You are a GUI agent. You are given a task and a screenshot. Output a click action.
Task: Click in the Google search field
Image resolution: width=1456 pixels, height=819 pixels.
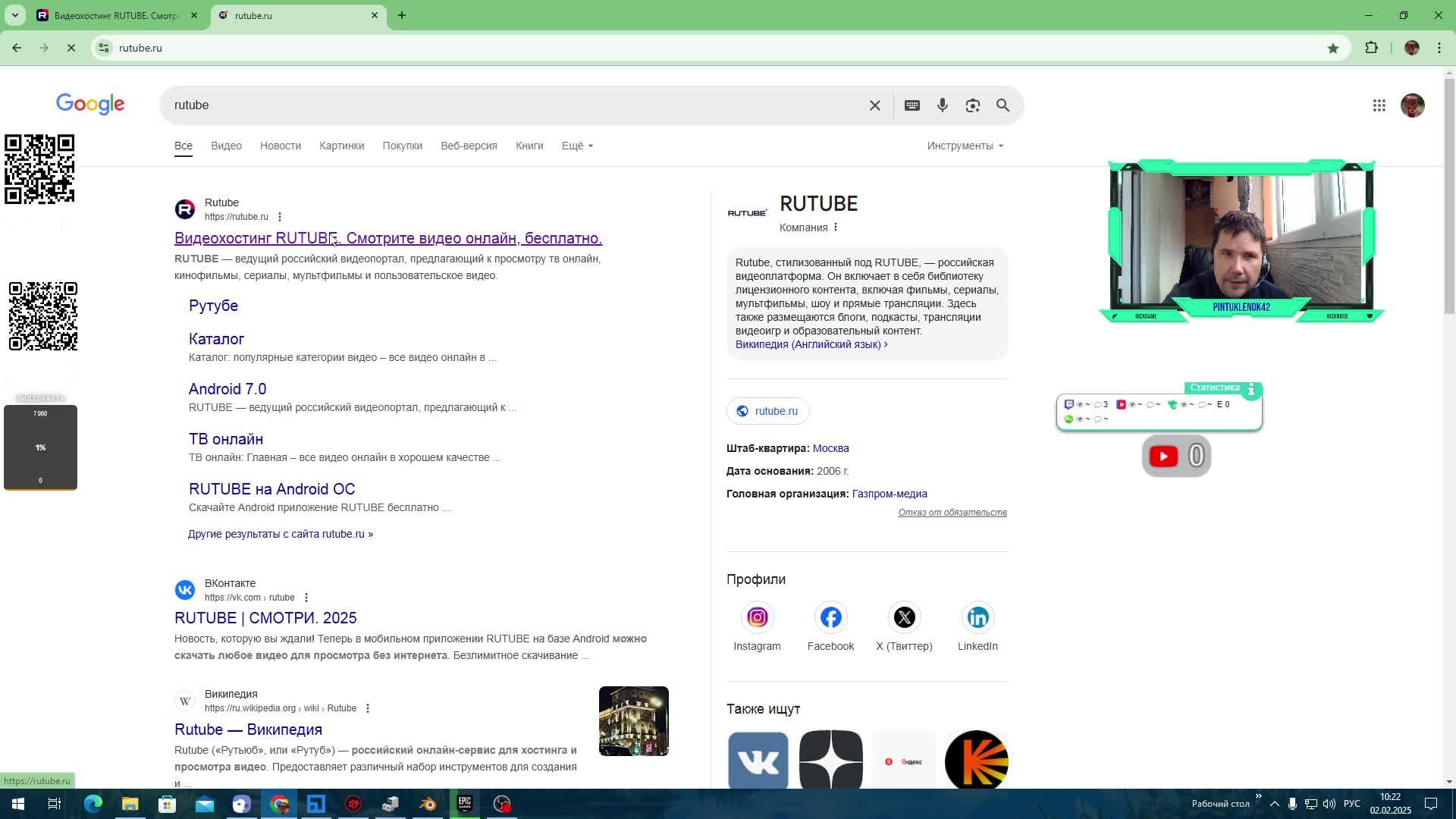click(516, 105)
